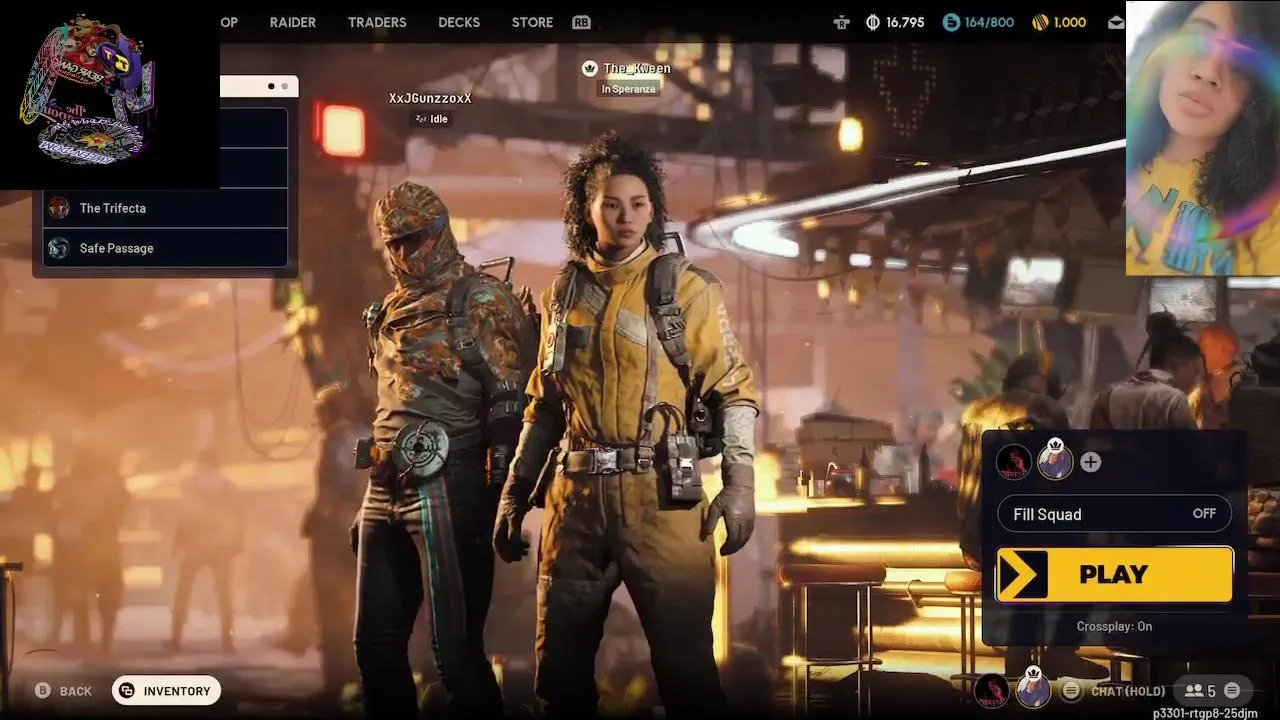Select the first squad member avatar in Play panel
The width and height of the screenshot is (1280, 720).
[1013, 462]
